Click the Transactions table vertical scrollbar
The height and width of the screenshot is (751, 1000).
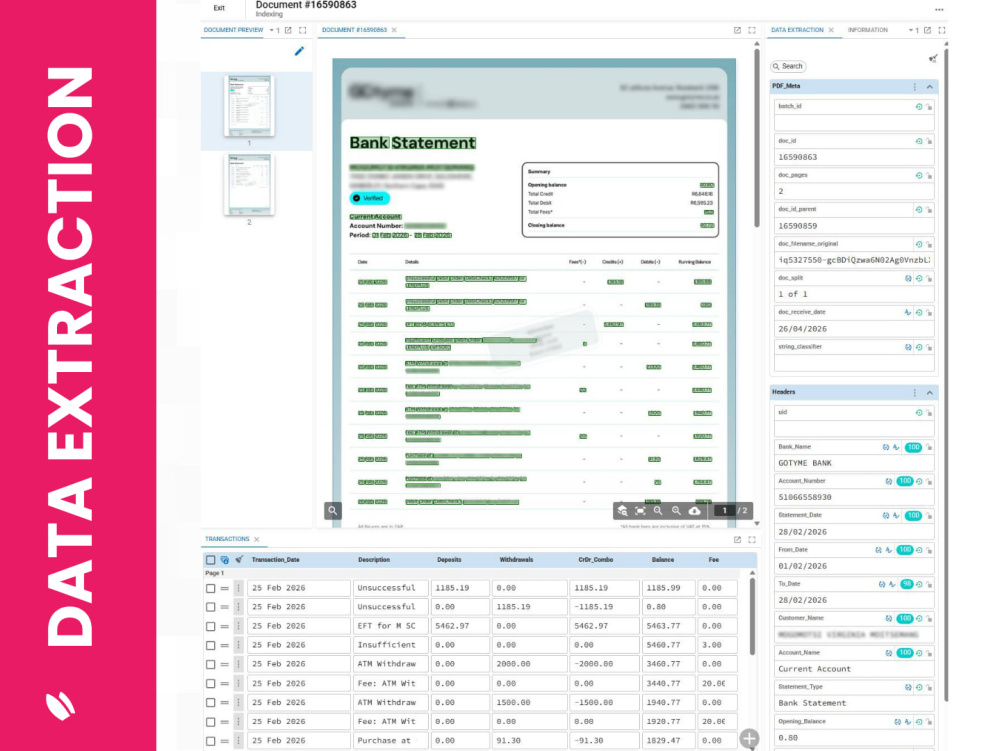coord(753,616)
